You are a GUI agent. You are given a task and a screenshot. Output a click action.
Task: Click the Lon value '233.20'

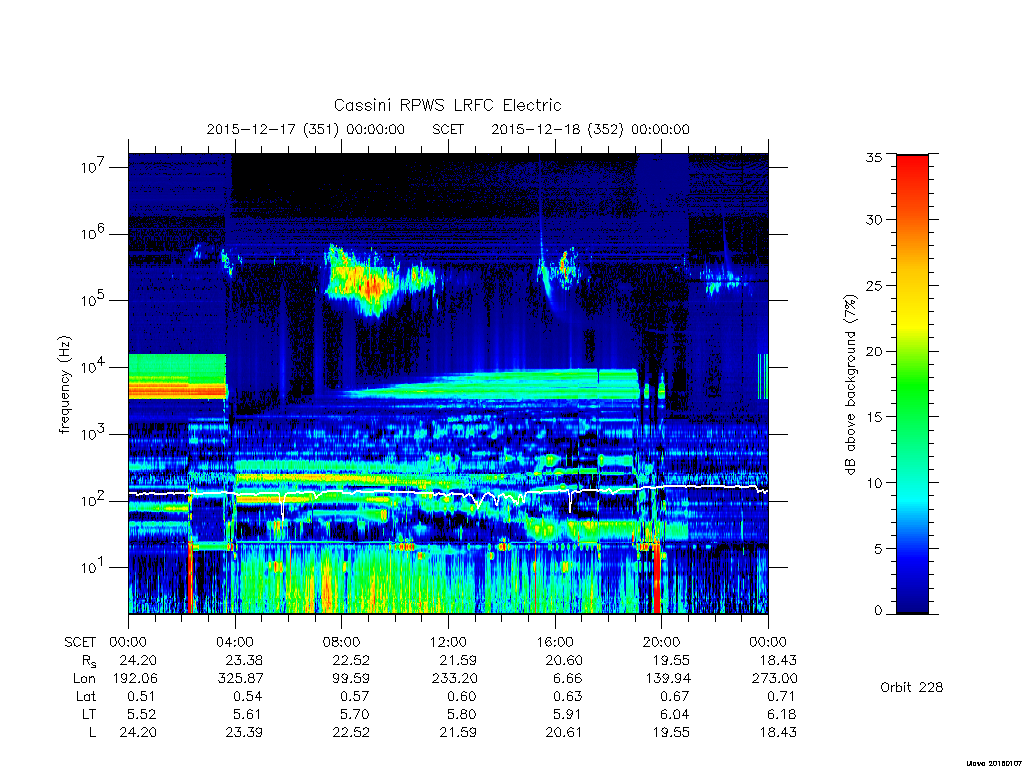[454, 679]
